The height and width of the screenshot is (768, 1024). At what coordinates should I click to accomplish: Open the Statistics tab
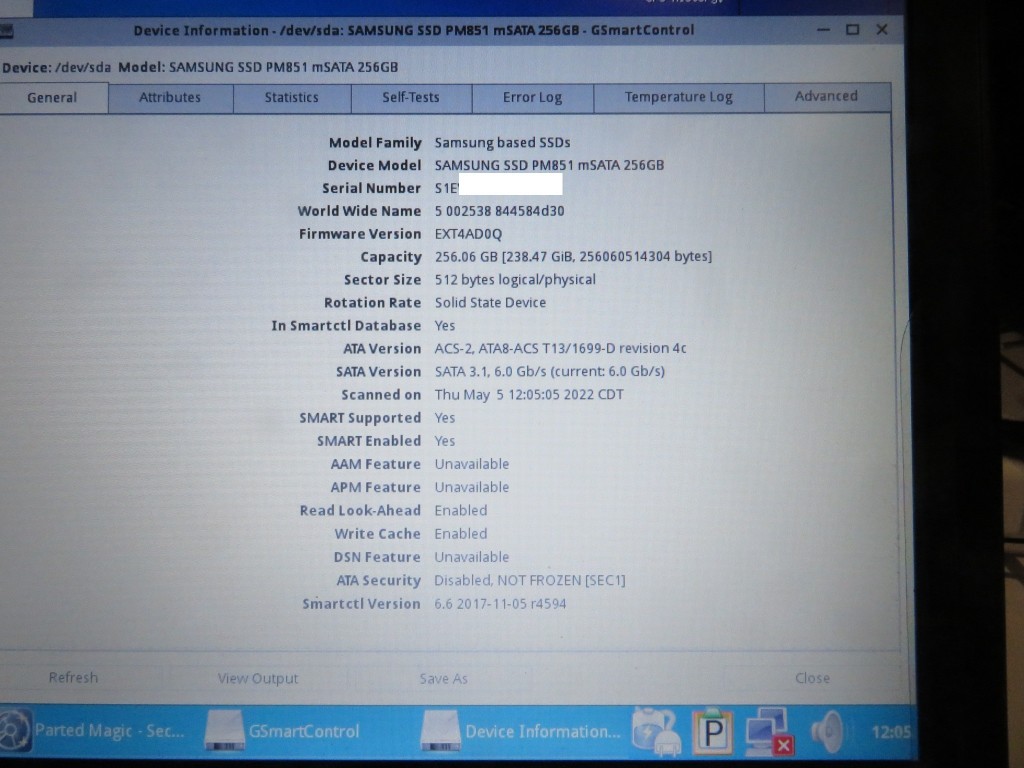tap(291, 98)
